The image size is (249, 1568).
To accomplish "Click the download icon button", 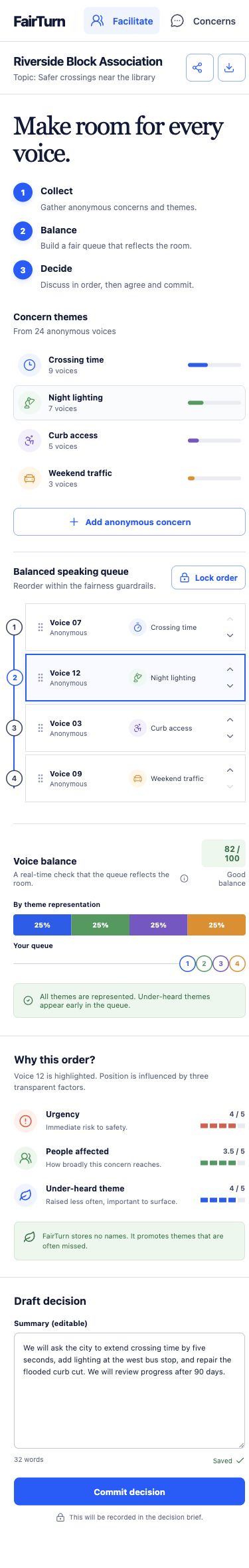I will click(x=232, y=68).
